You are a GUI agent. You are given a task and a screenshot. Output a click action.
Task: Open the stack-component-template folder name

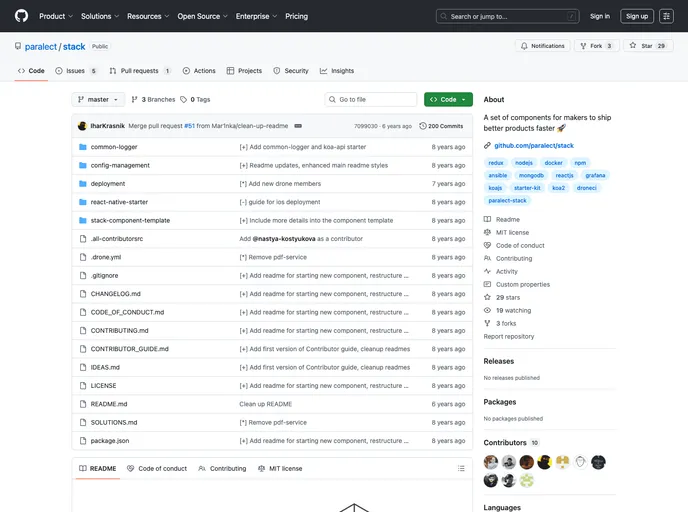(x=130, y=221)
